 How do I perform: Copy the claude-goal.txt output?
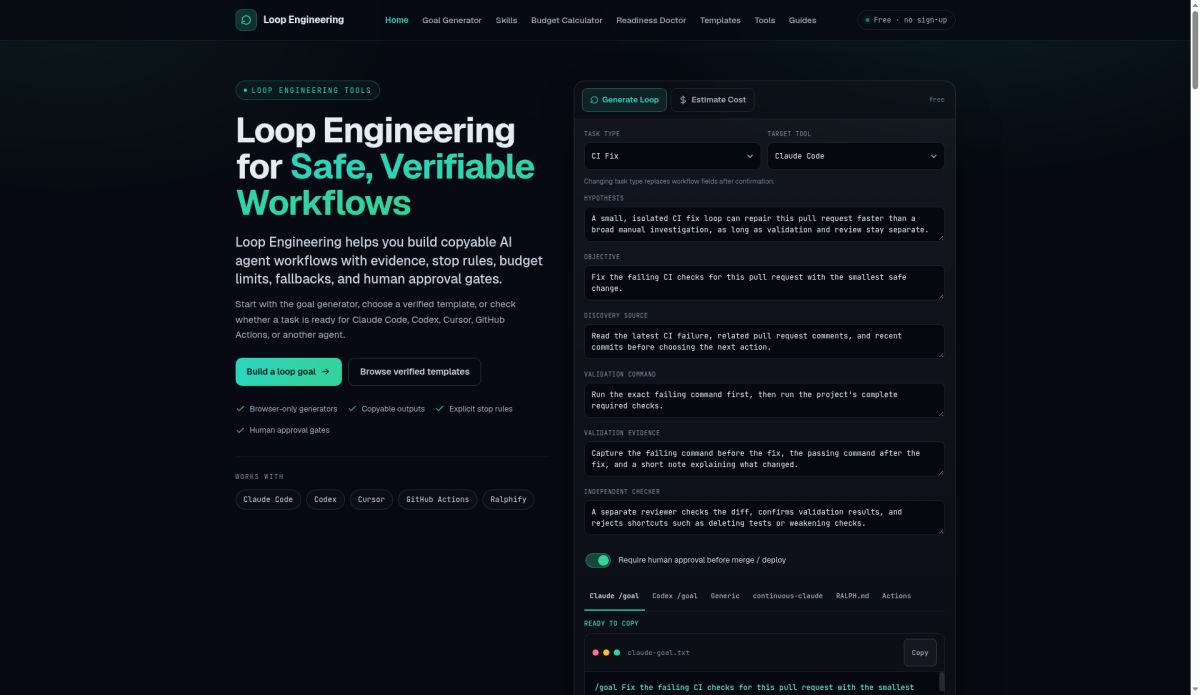point(920,653)
